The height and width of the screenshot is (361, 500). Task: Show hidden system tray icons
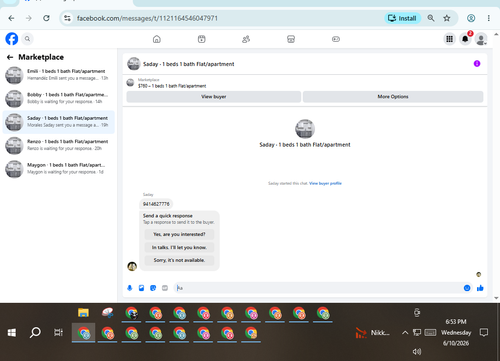tap(405, 332)
